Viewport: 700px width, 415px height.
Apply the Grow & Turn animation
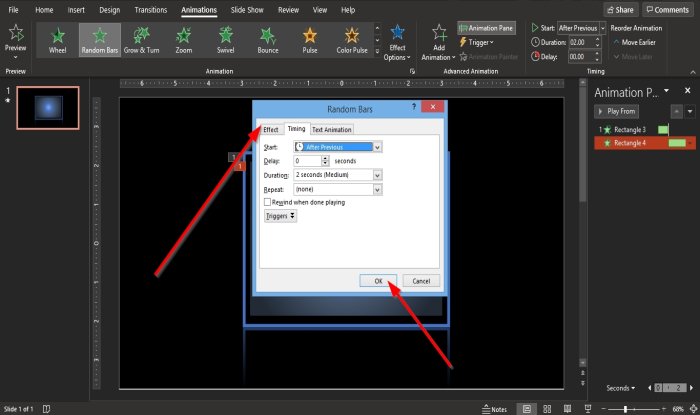pos(142,40)
